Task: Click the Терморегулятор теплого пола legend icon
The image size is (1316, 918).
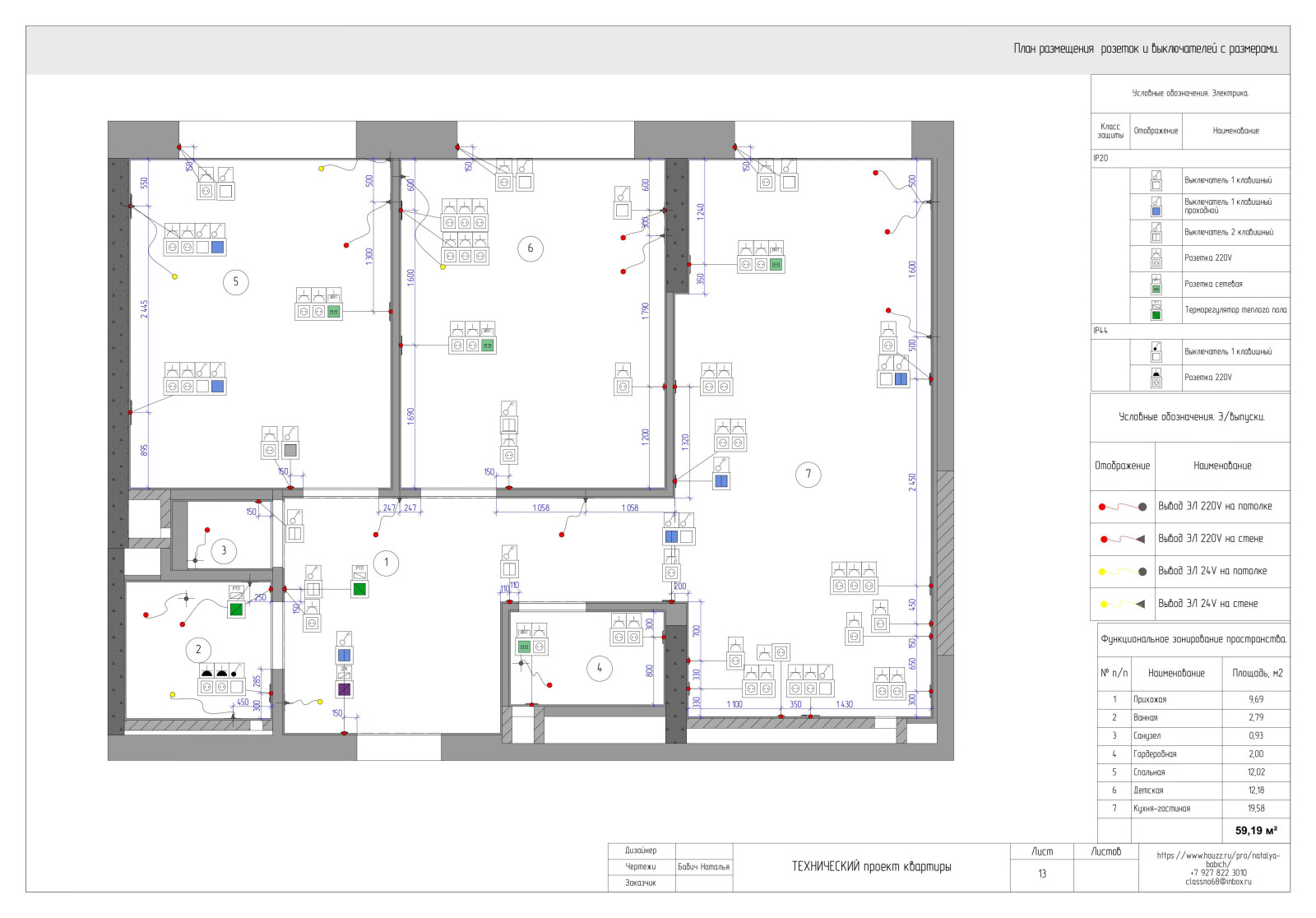Action: (1156, 310)
